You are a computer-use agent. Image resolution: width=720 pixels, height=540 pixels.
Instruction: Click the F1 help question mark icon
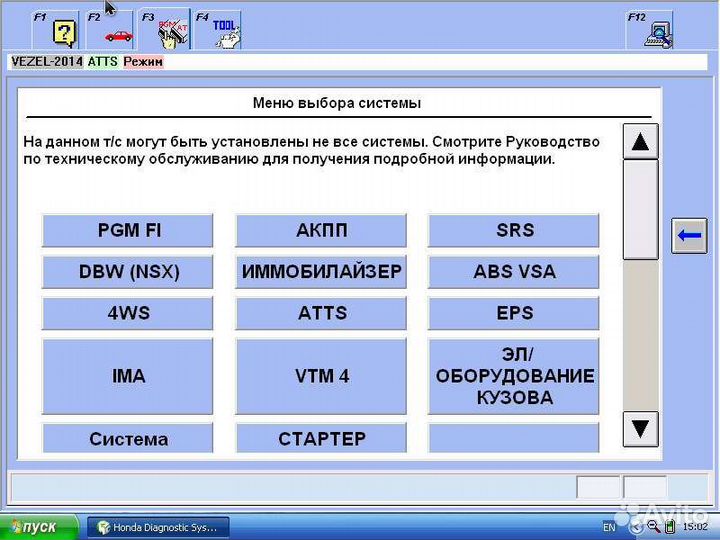click(x=65, y=33)
